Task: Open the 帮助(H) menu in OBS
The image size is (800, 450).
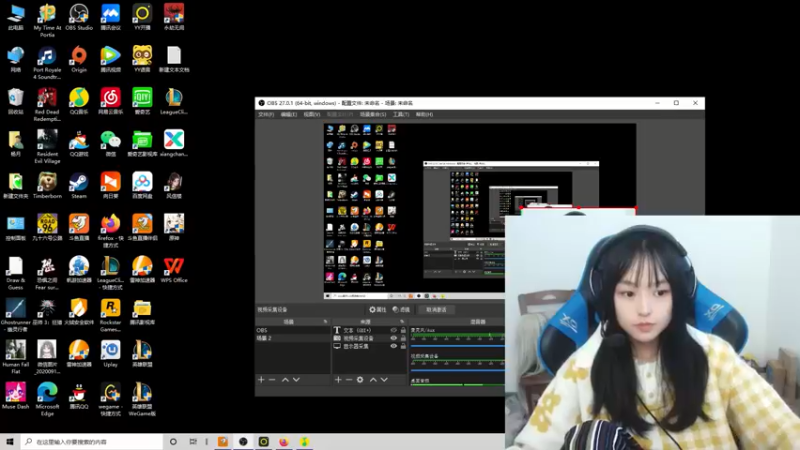Action: (x=424, y=114)
